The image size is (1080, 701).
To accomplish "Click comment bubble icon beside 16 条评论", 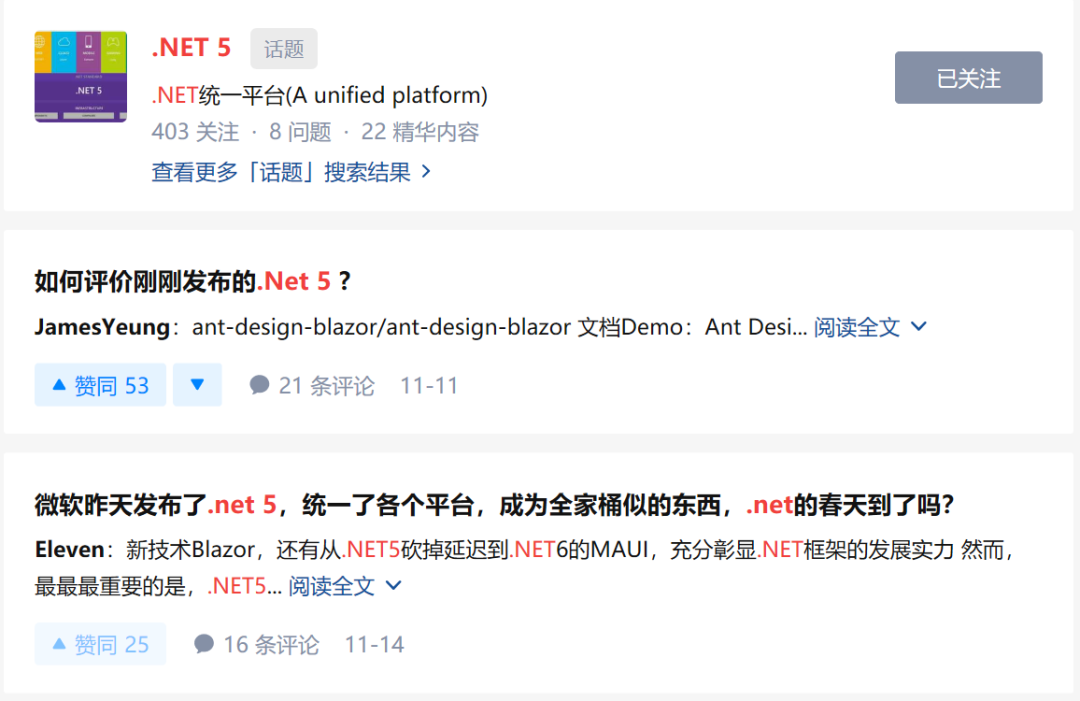I will [x=204, y=644].
